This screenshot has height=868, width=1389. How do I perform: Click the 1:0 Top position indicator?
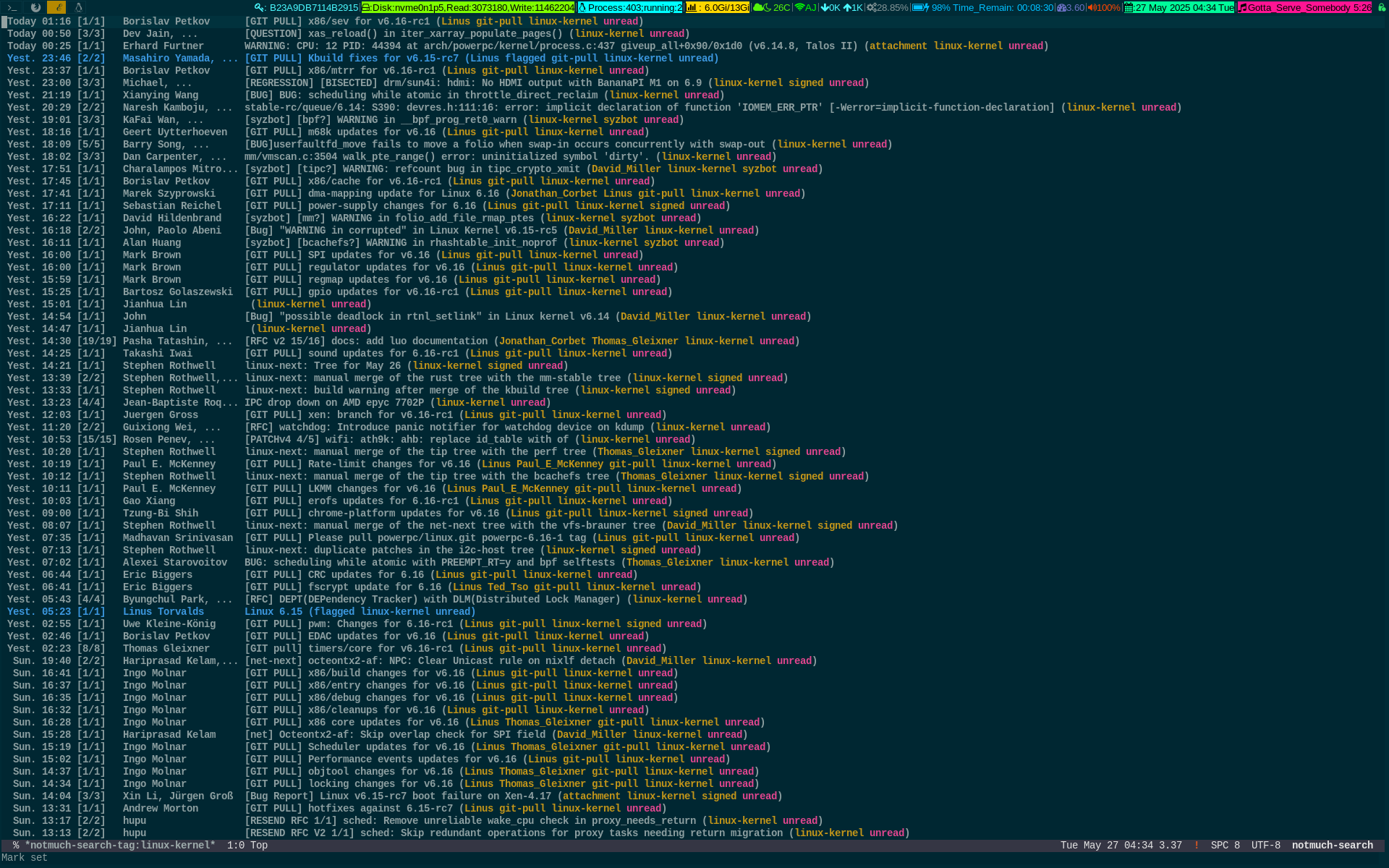(247, 845)
